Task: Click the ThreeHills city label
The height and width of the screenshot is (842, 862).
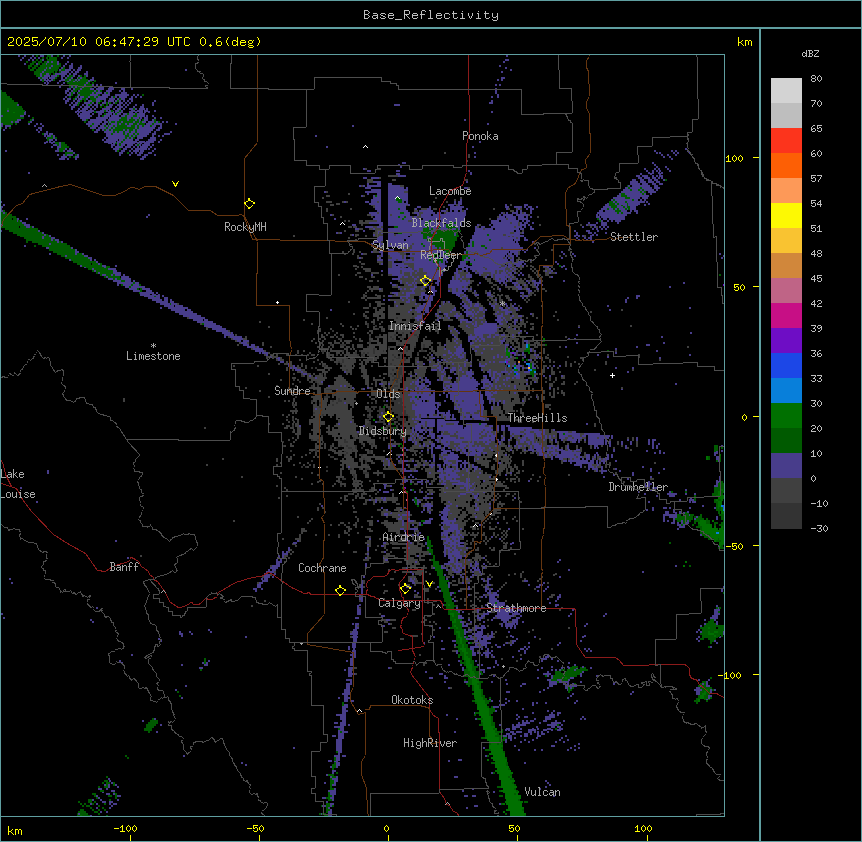Action: tap(537, 418)
